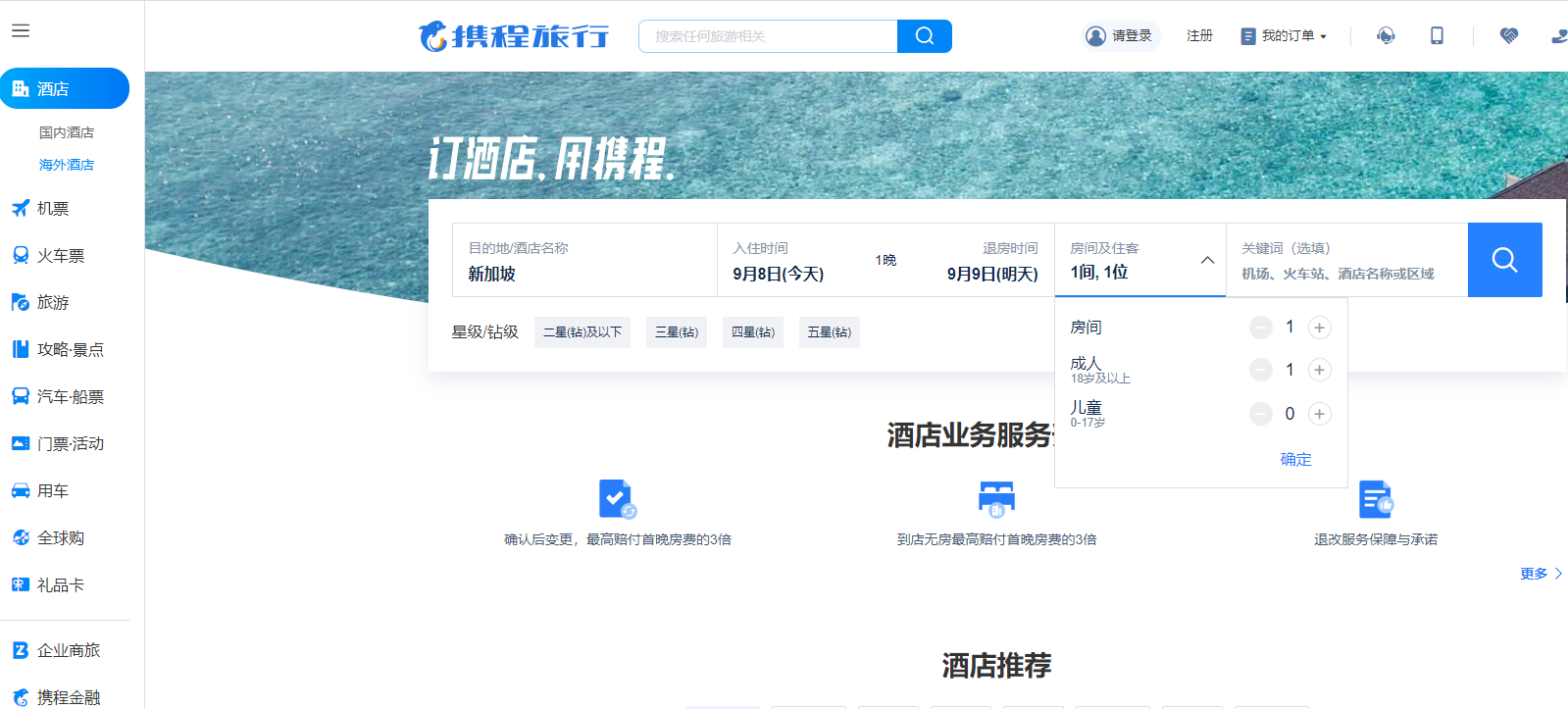Image resolution: width=1568 pixels, height=709 pixels.
Task: Click the customer service headset icon
Action: 1385,36
